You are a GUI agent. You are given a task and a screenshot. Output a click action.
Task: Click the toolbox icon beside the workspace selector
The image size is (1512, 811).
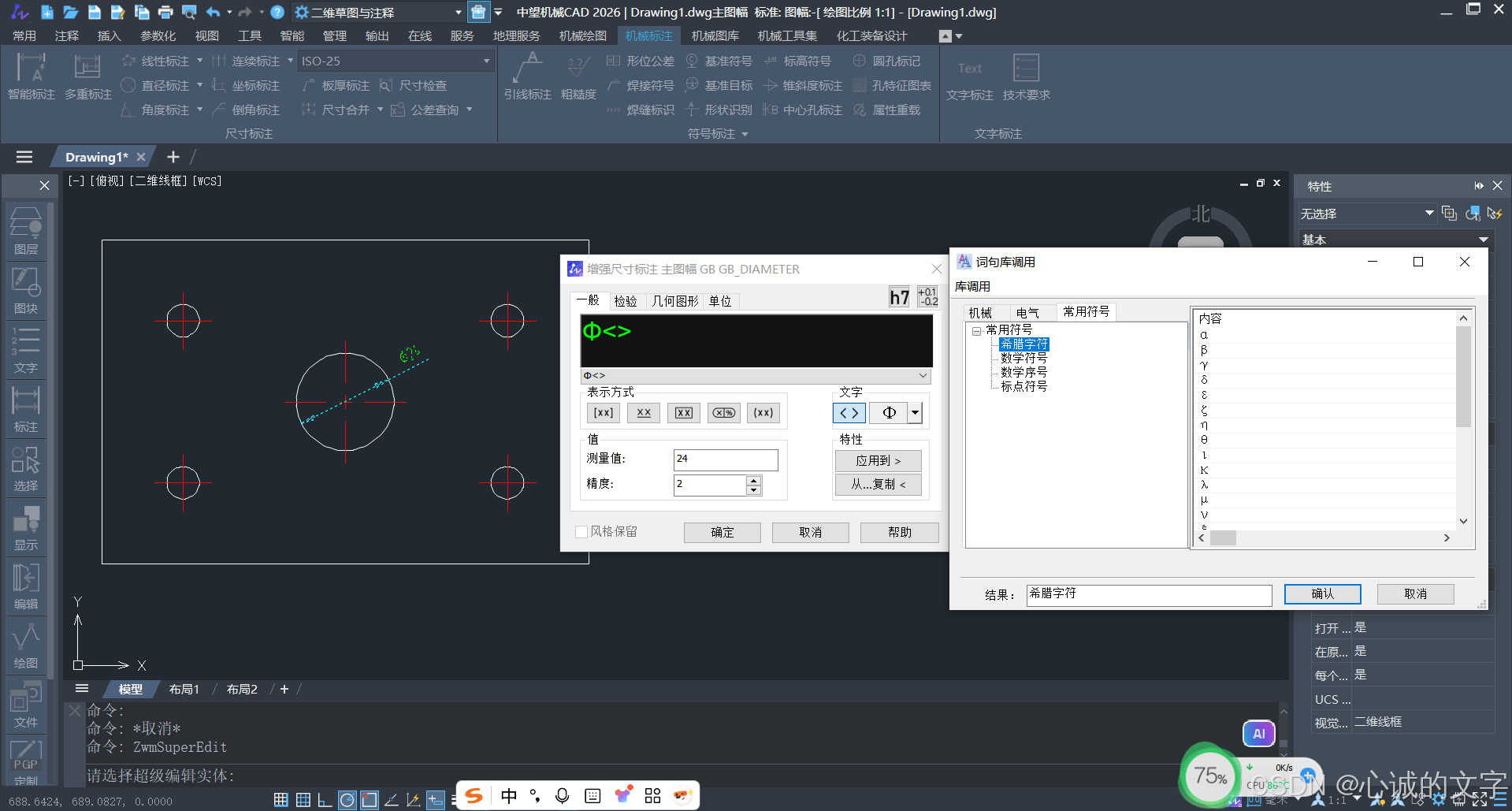(x=478, y=12)
